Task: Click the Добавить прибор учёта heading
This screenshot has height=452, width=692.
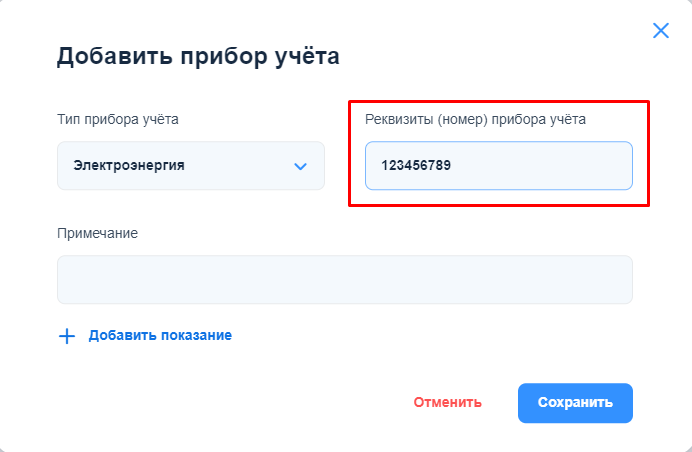Action: (198, 56)
